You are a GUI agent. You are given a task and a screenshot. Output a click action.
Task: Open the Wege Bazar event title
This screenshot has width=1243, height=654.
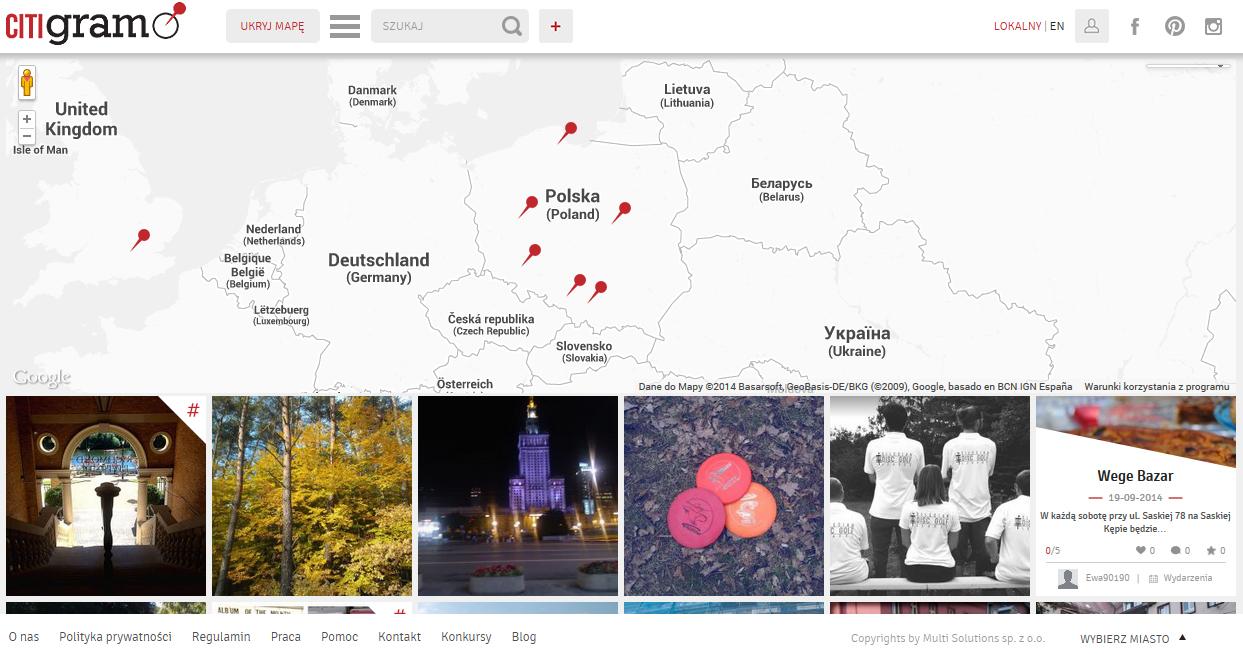click(1135, 476)
